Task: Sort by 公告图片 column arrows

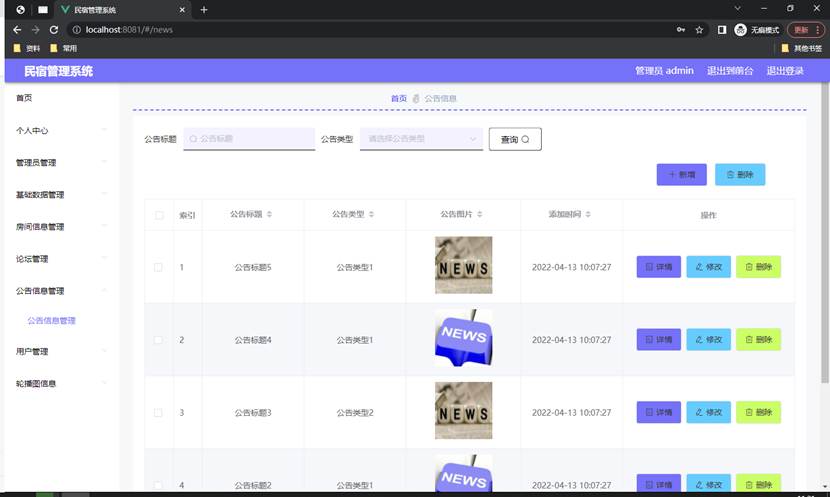Action: click(x=480, y=214)
